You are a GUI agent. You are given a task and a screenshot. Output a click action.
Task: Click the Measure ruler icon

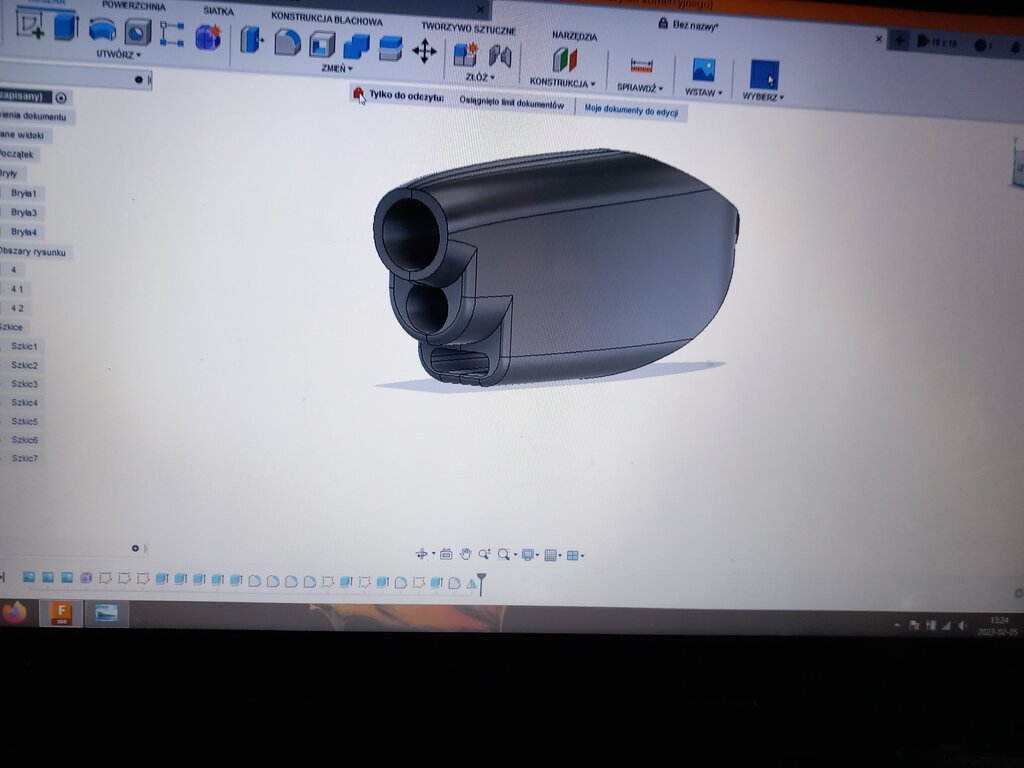pos(641,66)
